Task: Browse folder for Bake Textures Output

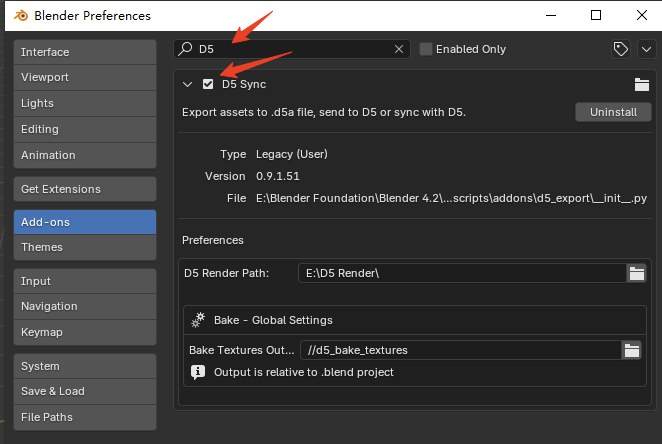Action: [x=632, y=350]
